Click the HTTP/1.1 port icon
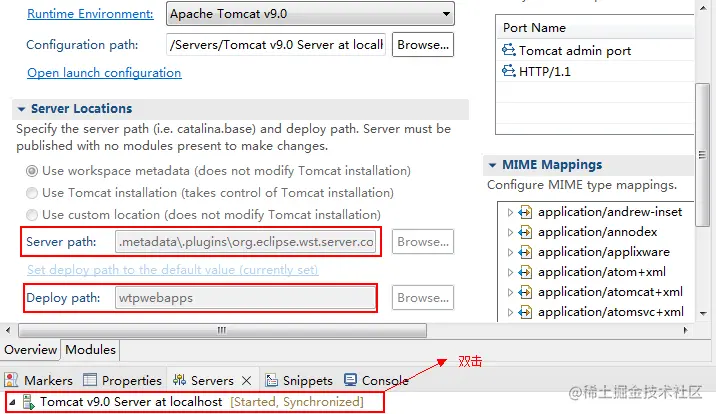Image resolution: width=716 pixels, height=414 pixels. click(509, 71)
